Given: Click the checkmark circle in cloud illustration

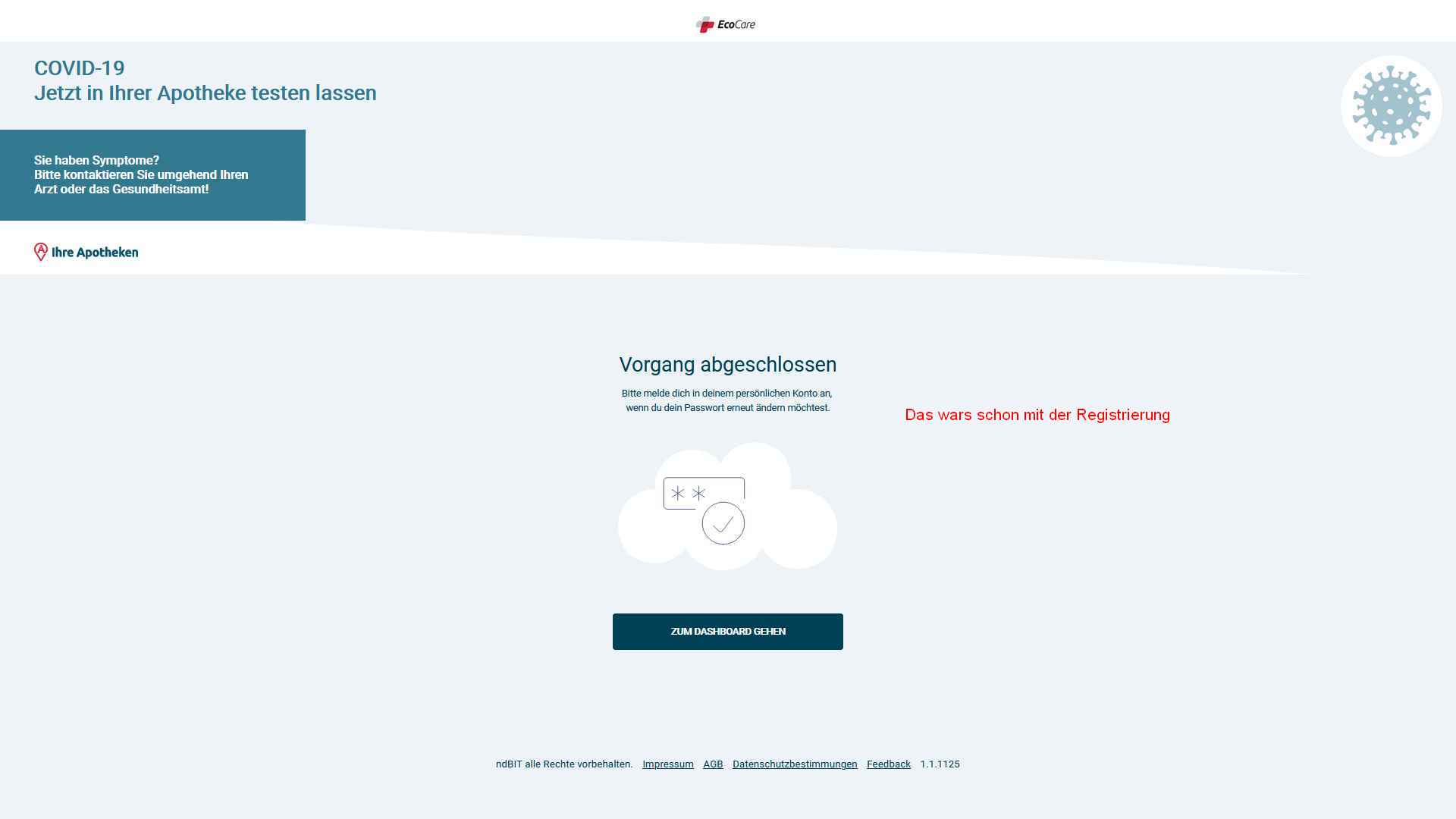Looking at the screenshot, I should coord(723,522).
